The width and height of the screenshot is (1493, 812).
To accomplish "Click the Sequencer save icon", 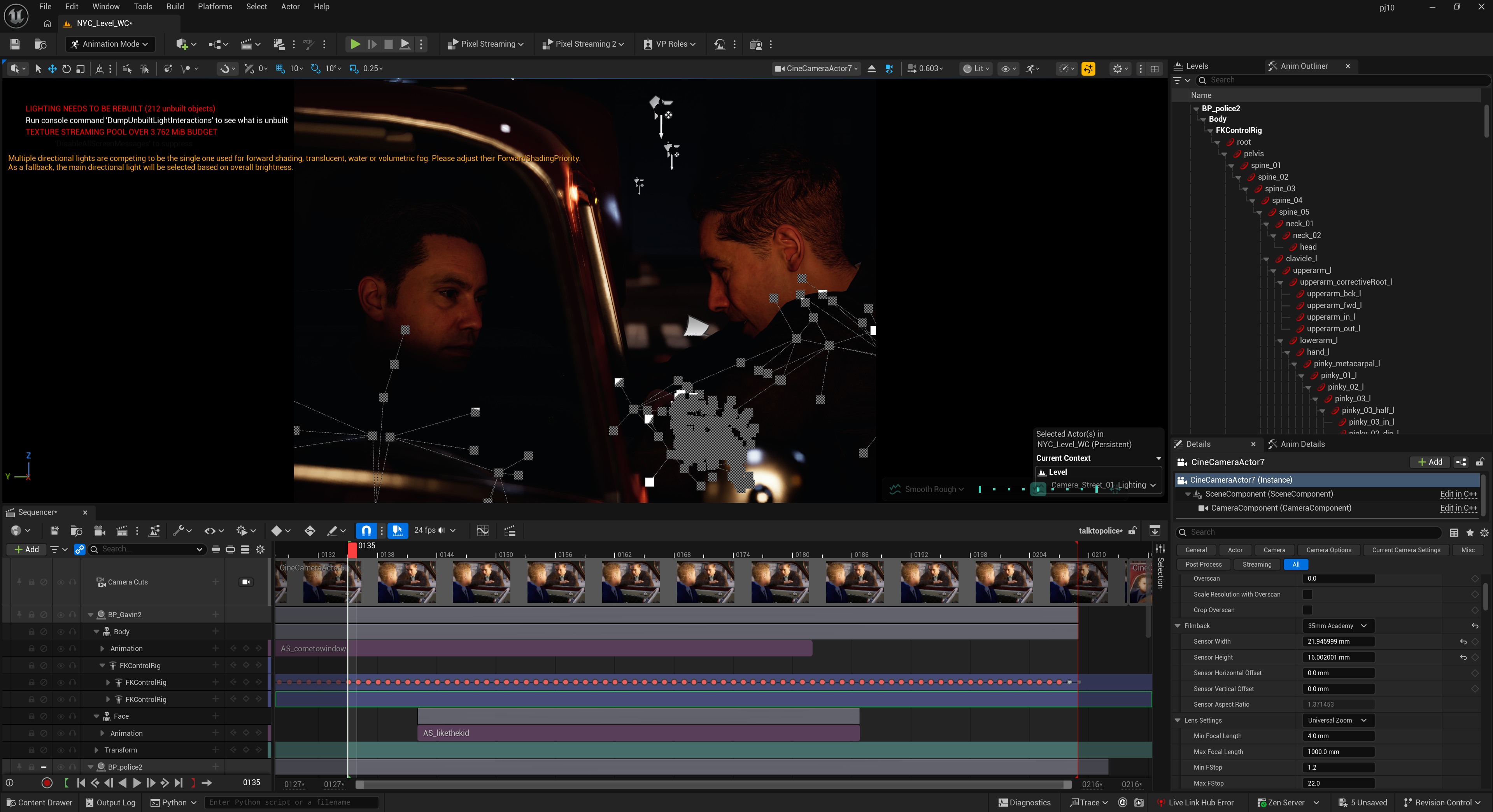I will point(54,530).
